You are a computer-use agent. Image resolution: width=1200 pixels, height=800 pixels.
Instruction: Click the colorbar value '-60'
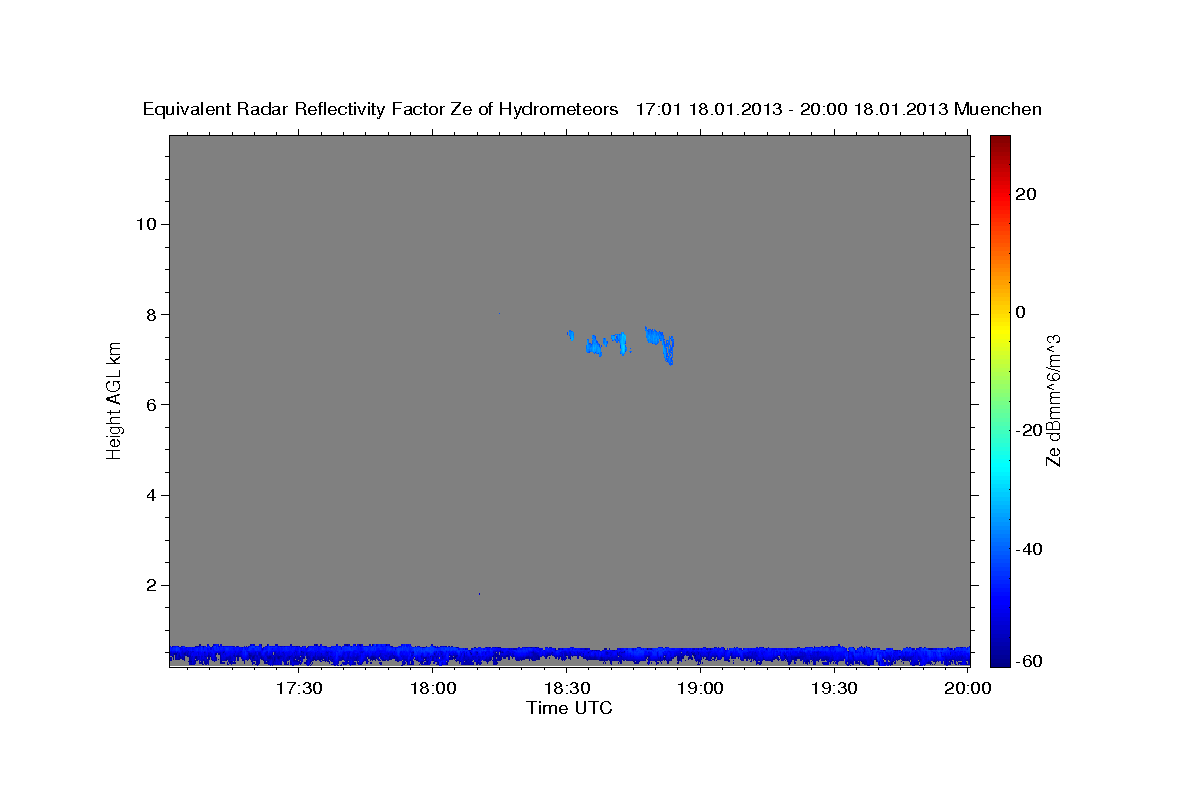(1028, 661)
